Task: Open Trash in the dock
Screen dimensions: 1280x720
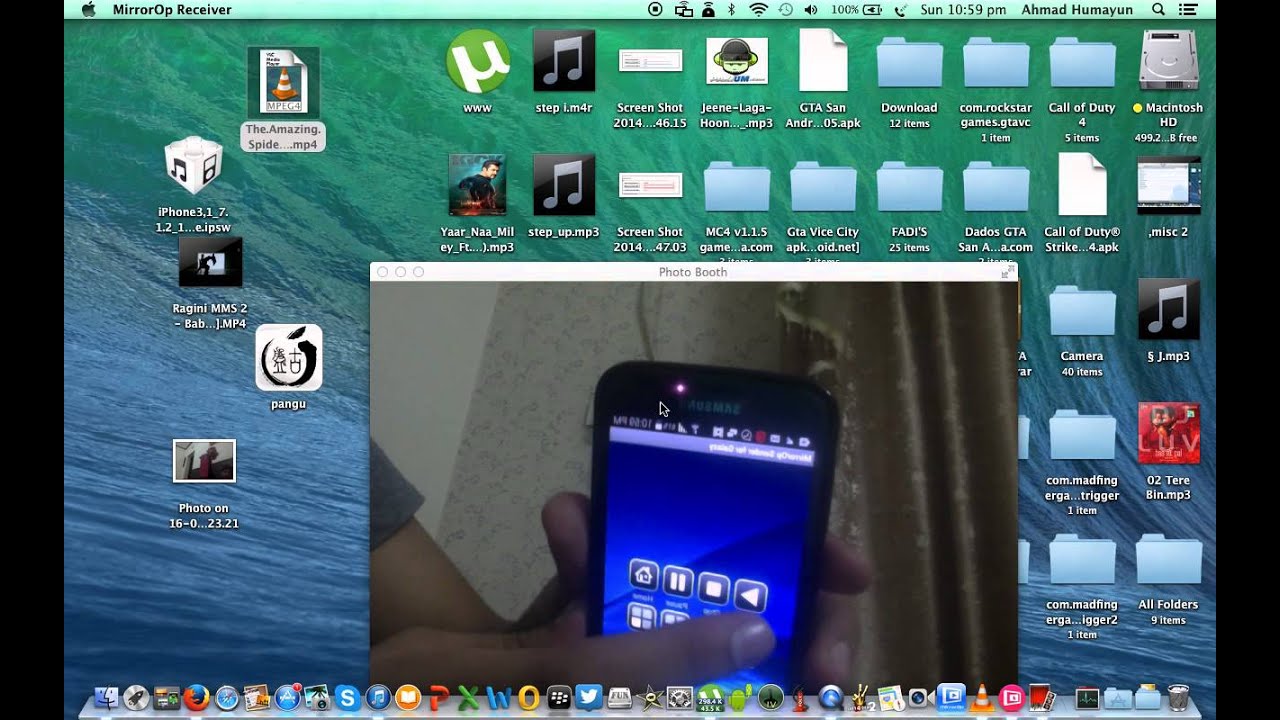Action: (x=1178, y=698)
